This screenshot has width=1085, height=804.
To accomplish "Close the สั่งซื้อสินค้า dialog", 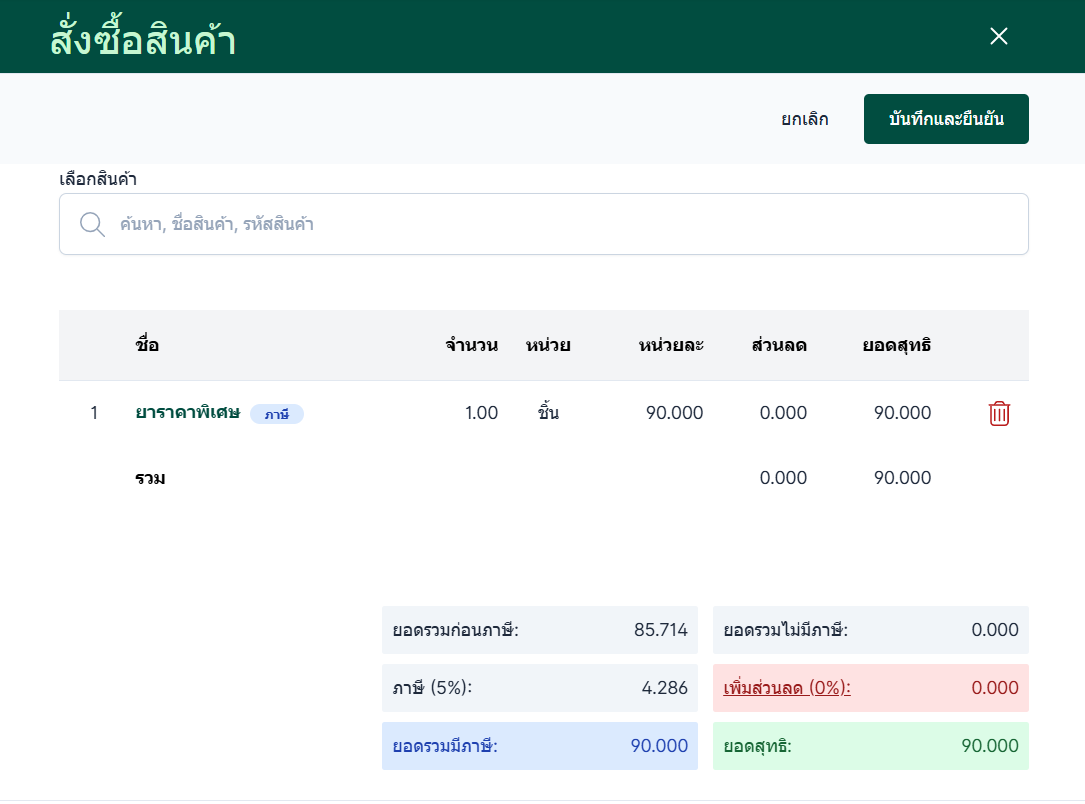I will [x=998, y=37].
